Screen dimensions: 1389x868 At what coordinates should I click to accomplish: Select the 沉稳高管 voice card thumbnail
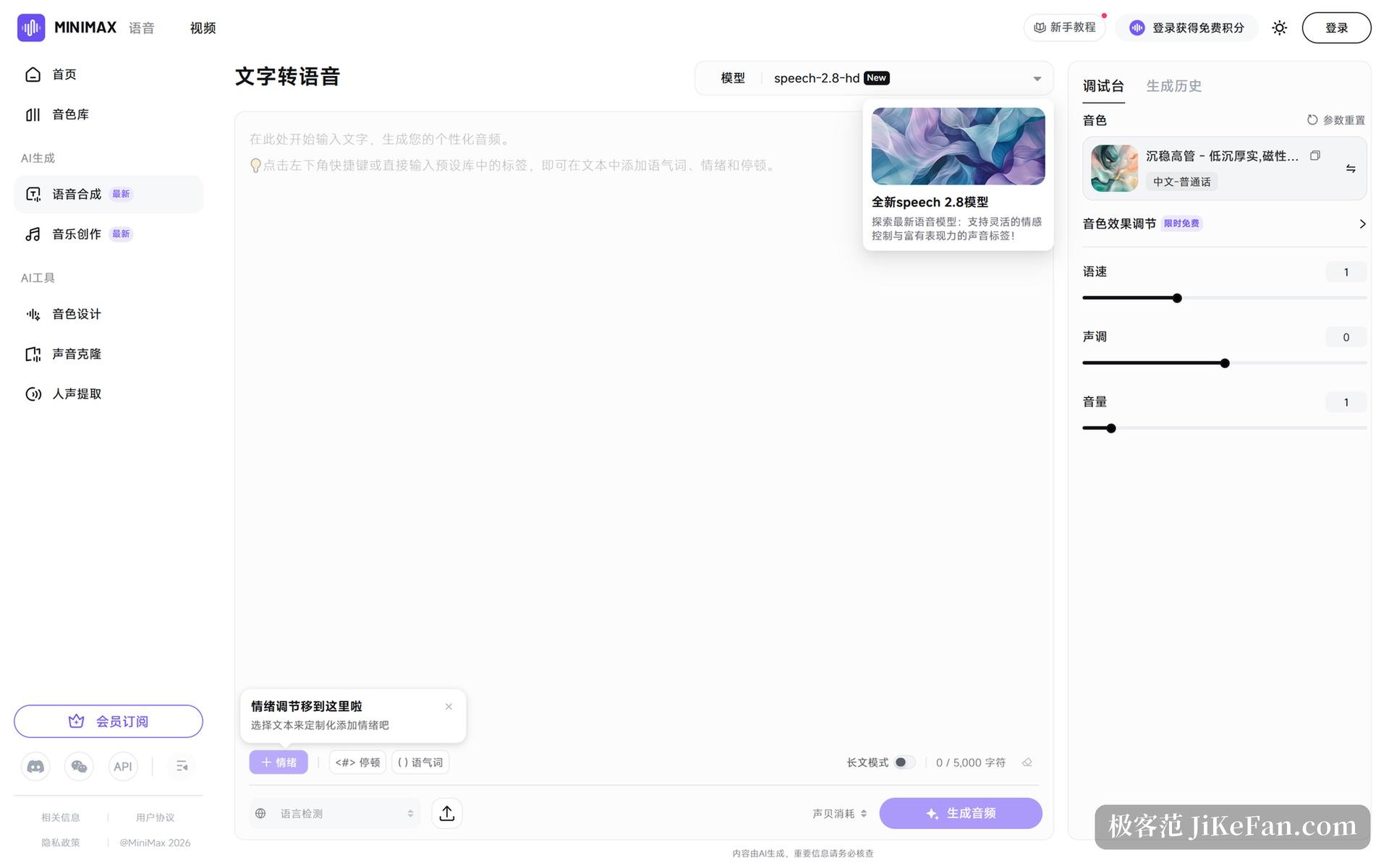click(x=1114, y=169)
